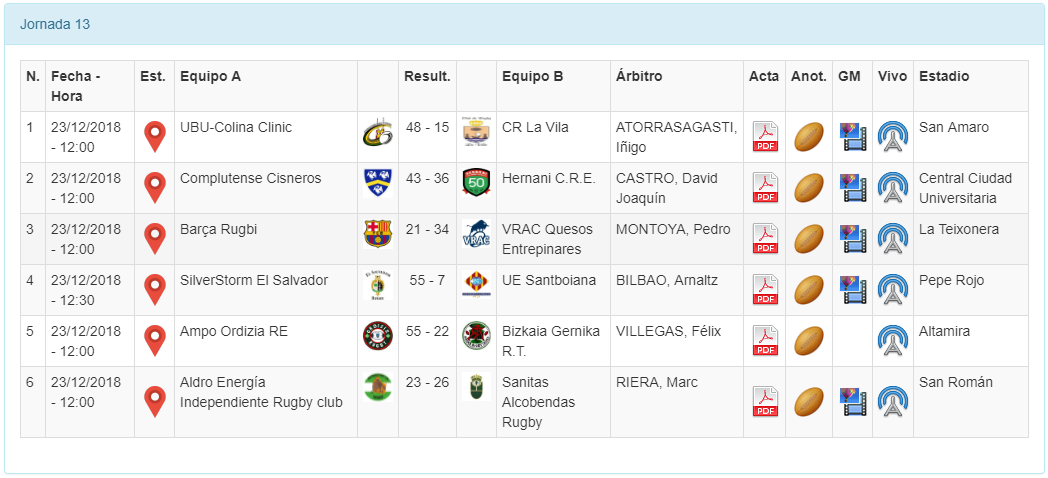Screen dimensions: 1048x478
Task: Click the Barça Rugbi team crest
Action: pyautogui.click(x=377, y=233)
